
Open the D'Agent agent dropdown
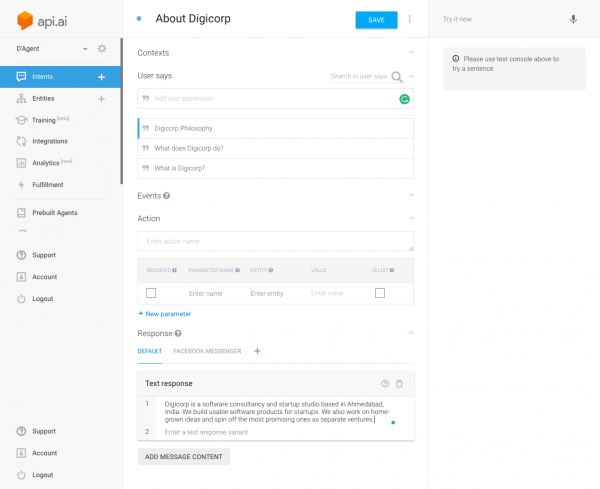(x=85, y=49)
